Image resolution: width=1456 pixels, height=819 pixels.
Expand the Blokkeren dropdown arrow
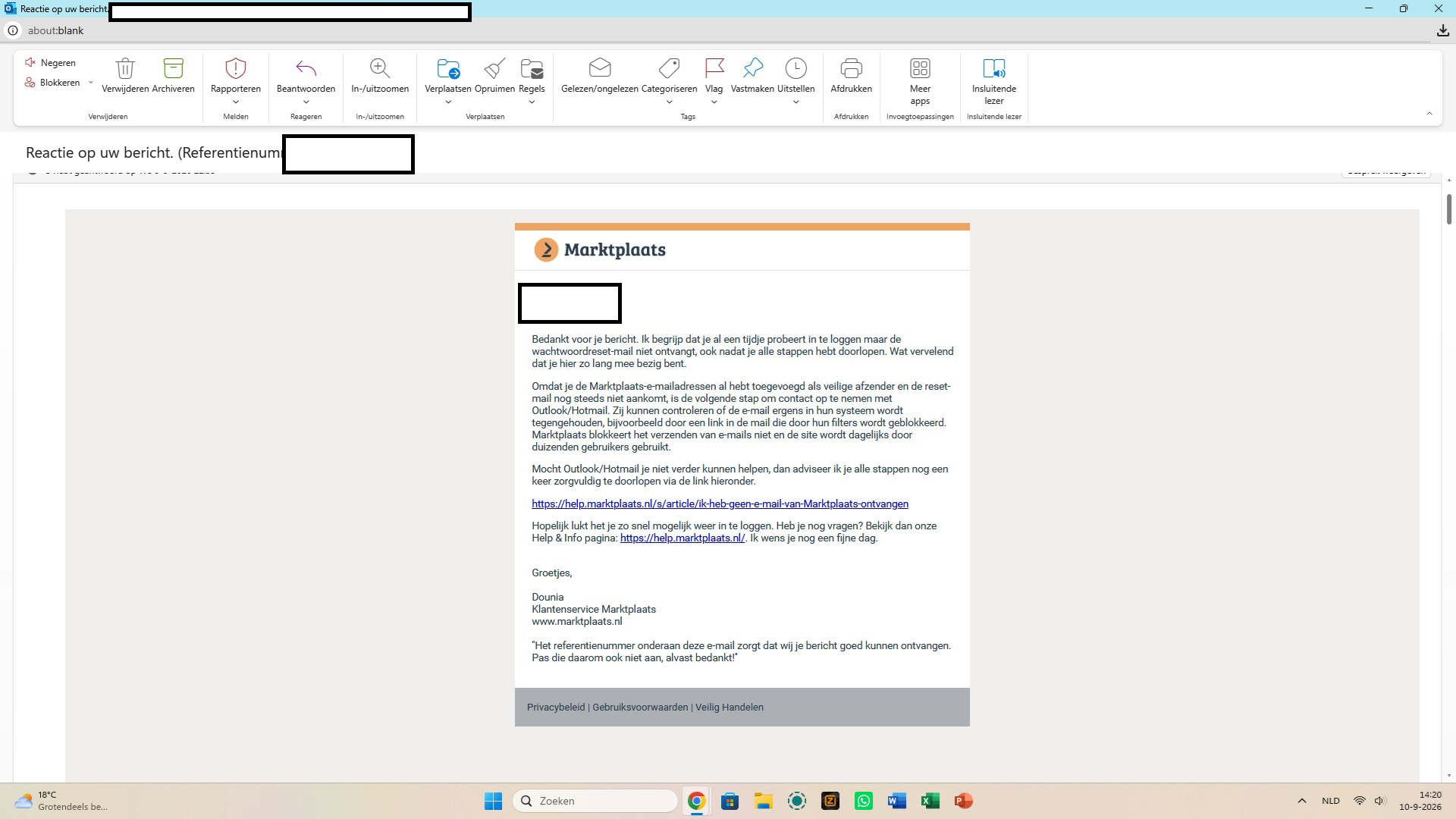click(90, 83)
